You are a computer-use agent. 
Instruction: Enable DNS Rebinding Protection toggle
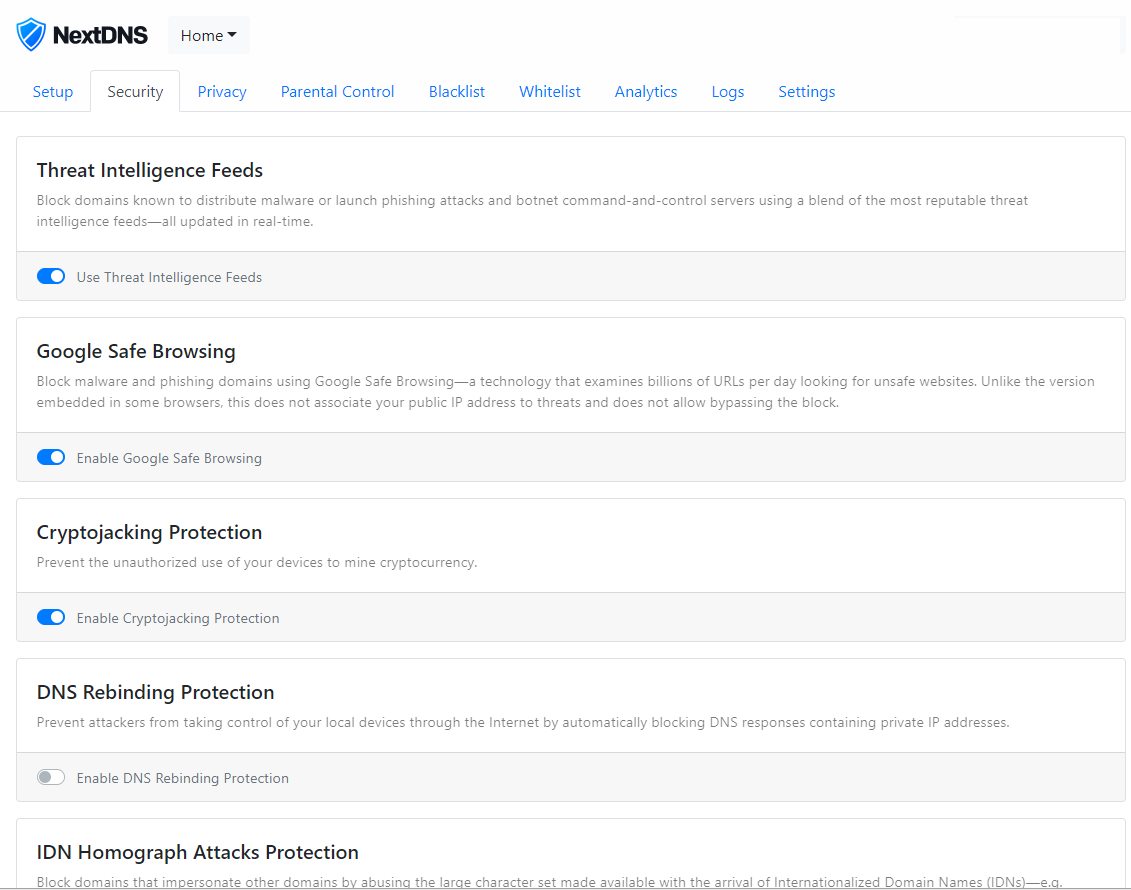click(x=50, y=777)
